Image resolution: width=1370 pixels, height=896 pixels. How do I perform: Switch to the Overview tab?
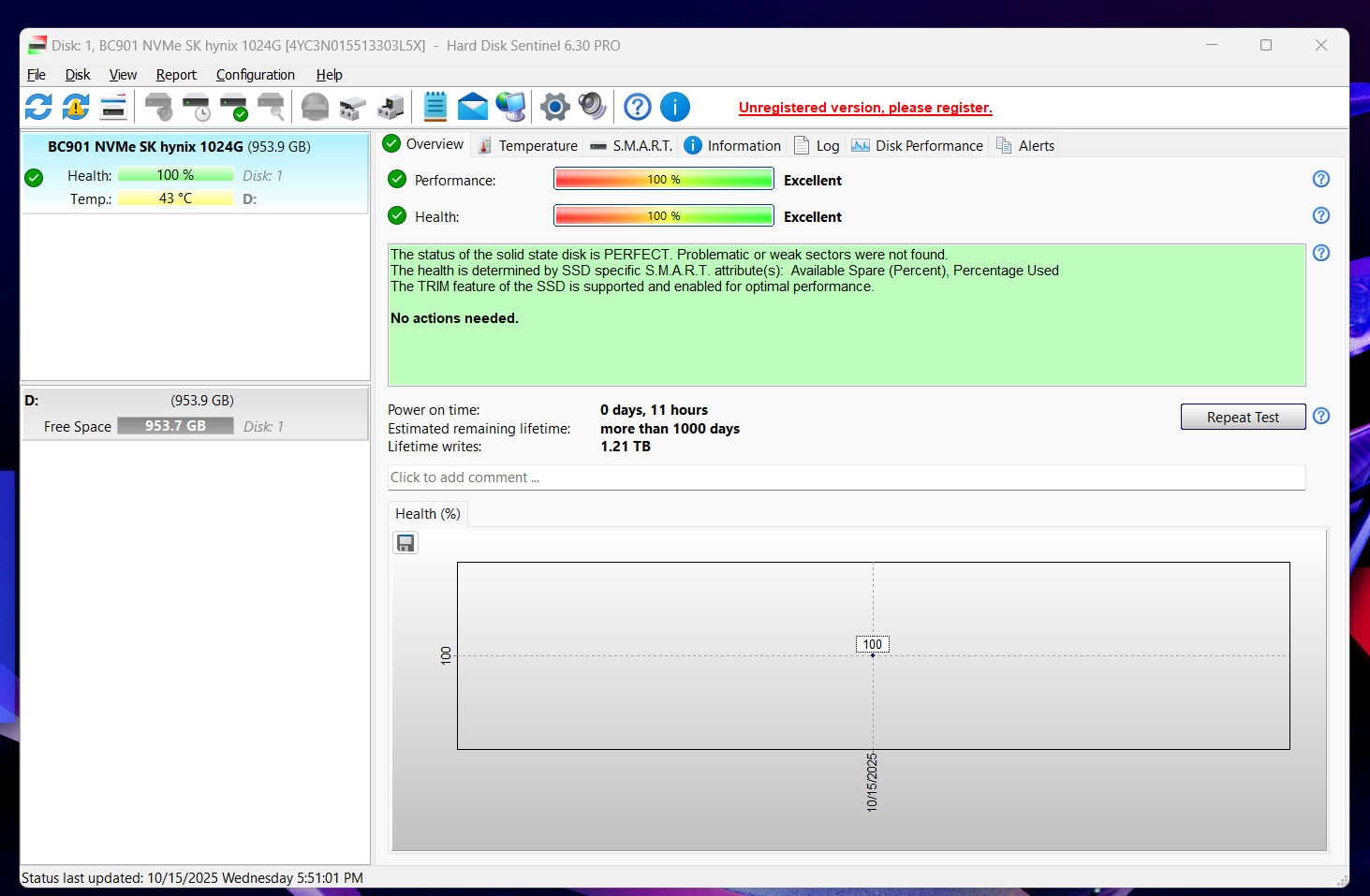[x=423, y=144]
